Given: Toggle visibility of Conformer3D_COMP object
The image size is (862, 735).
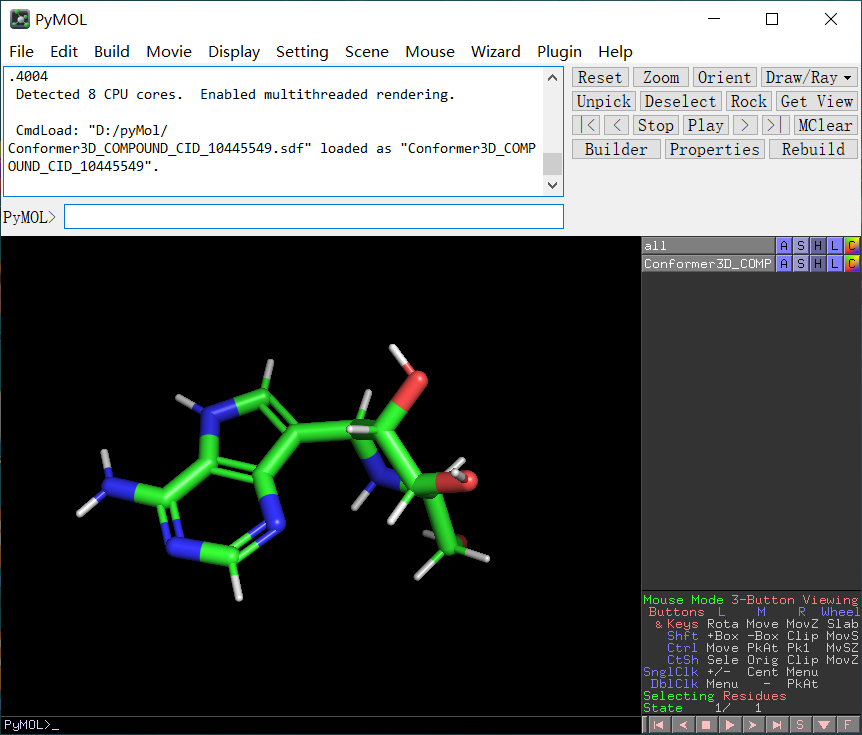Looking at the screenshot, I should (708, 264).
